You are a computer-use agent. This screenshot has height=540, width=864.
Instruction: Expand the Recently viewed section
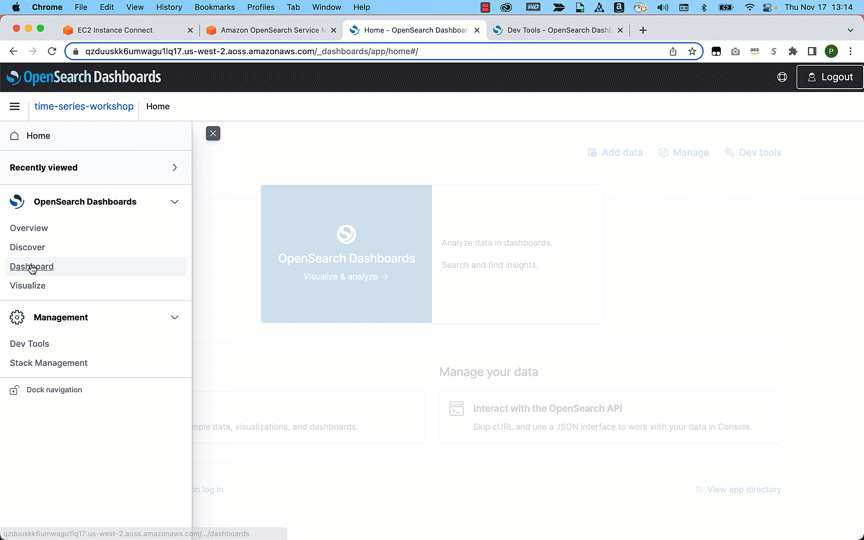(96, 168)
